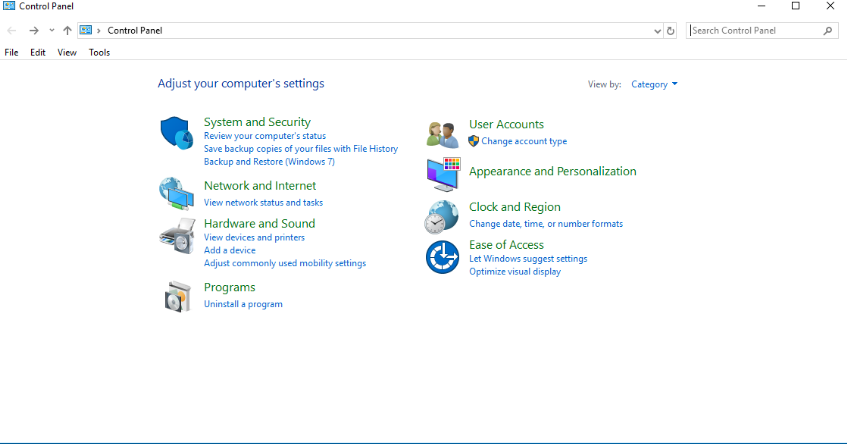
Task: Select View network status and tasks link
Action: click(263, 202)
